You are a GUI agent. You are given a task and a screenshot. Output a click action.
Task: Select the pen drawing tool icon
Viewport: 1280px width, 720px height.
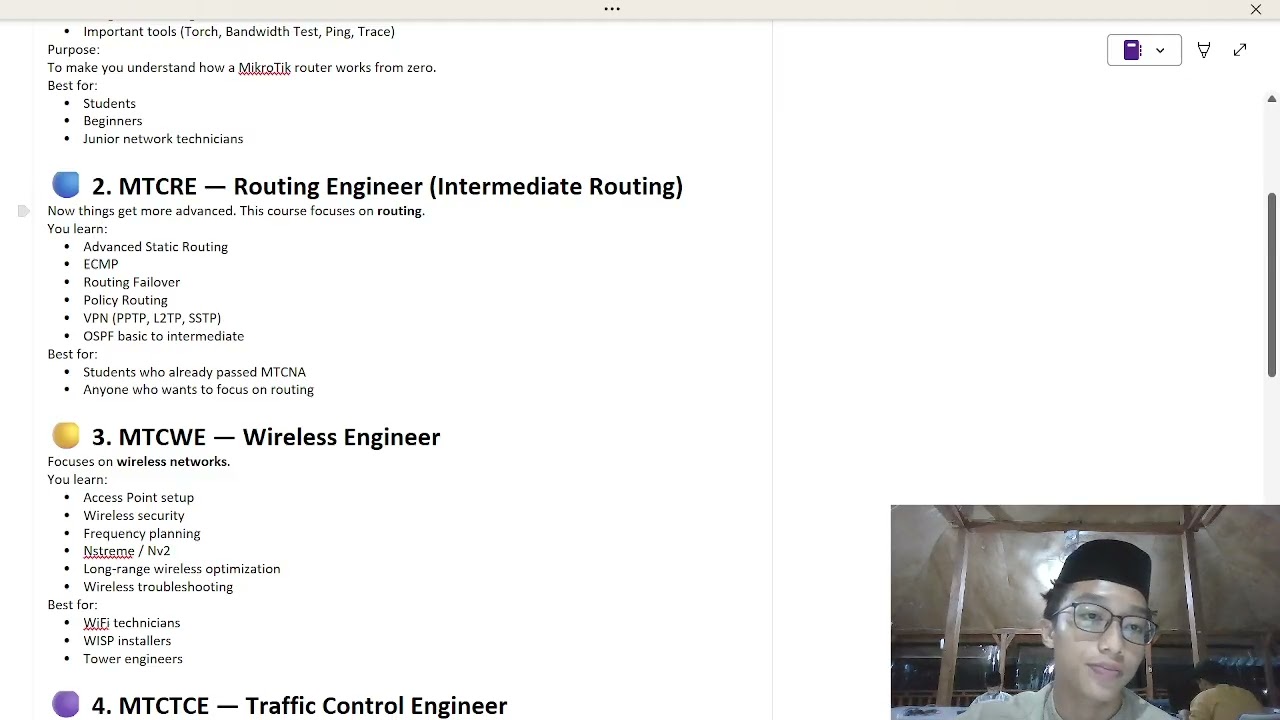(x=1204, y=50)
